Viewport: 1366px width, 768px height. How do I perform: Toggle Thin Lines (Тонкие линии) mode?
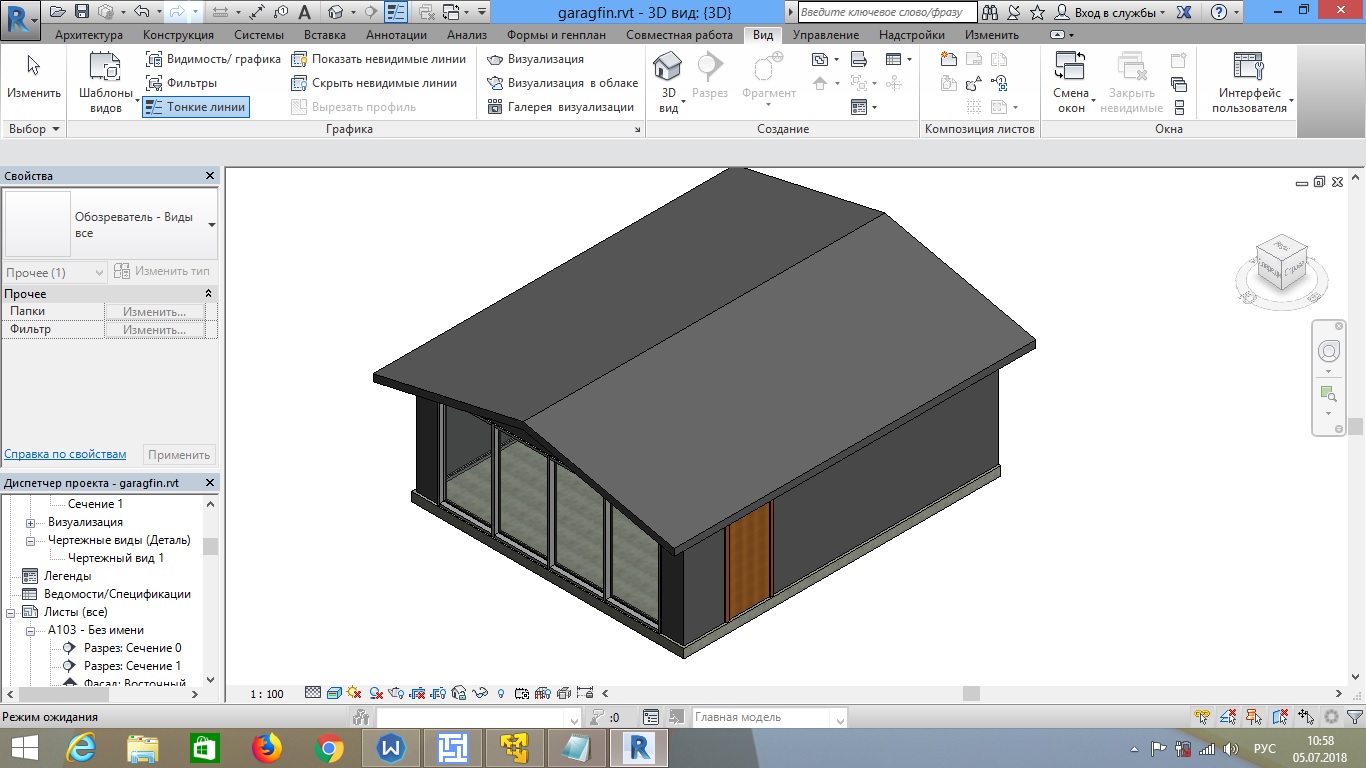(196, 107)
